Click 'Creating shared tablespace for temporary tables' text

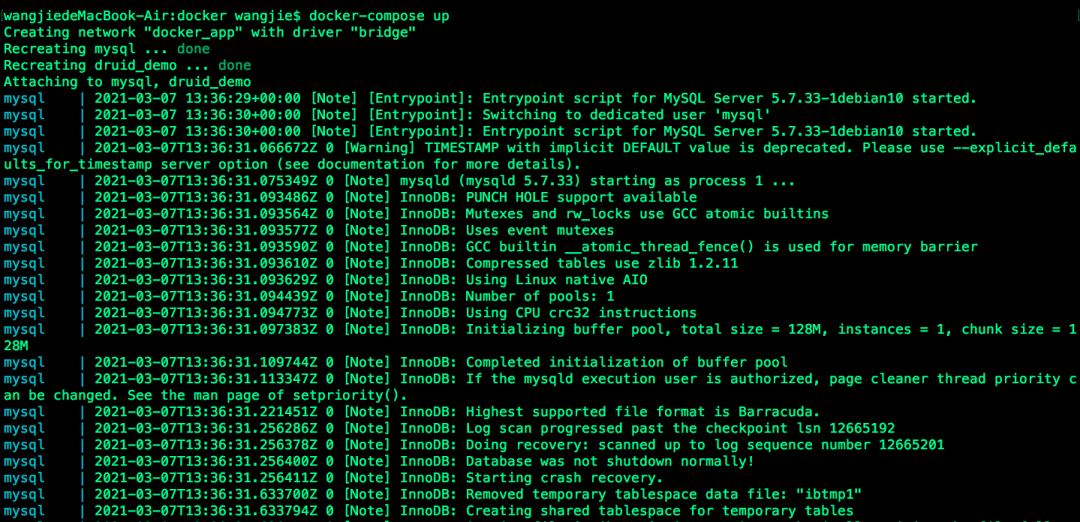pos(660,510)
